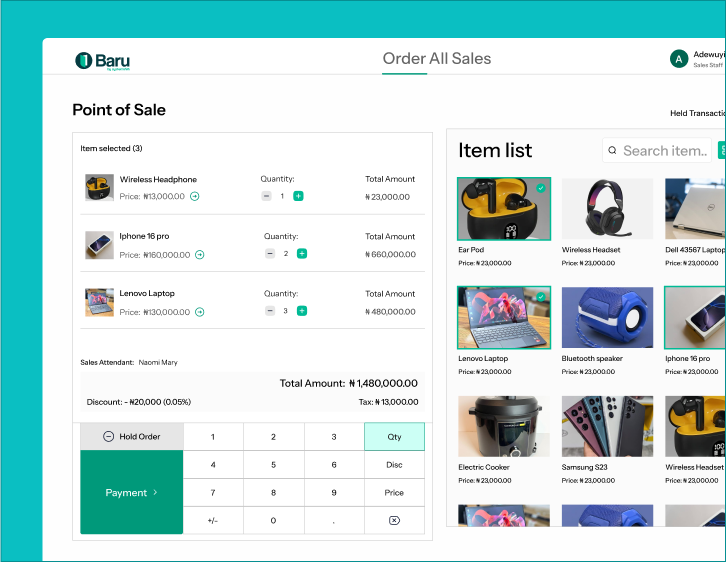Tap keypad number 6
Viewport: 726px width, 562px height.
[x=334, y=465]
